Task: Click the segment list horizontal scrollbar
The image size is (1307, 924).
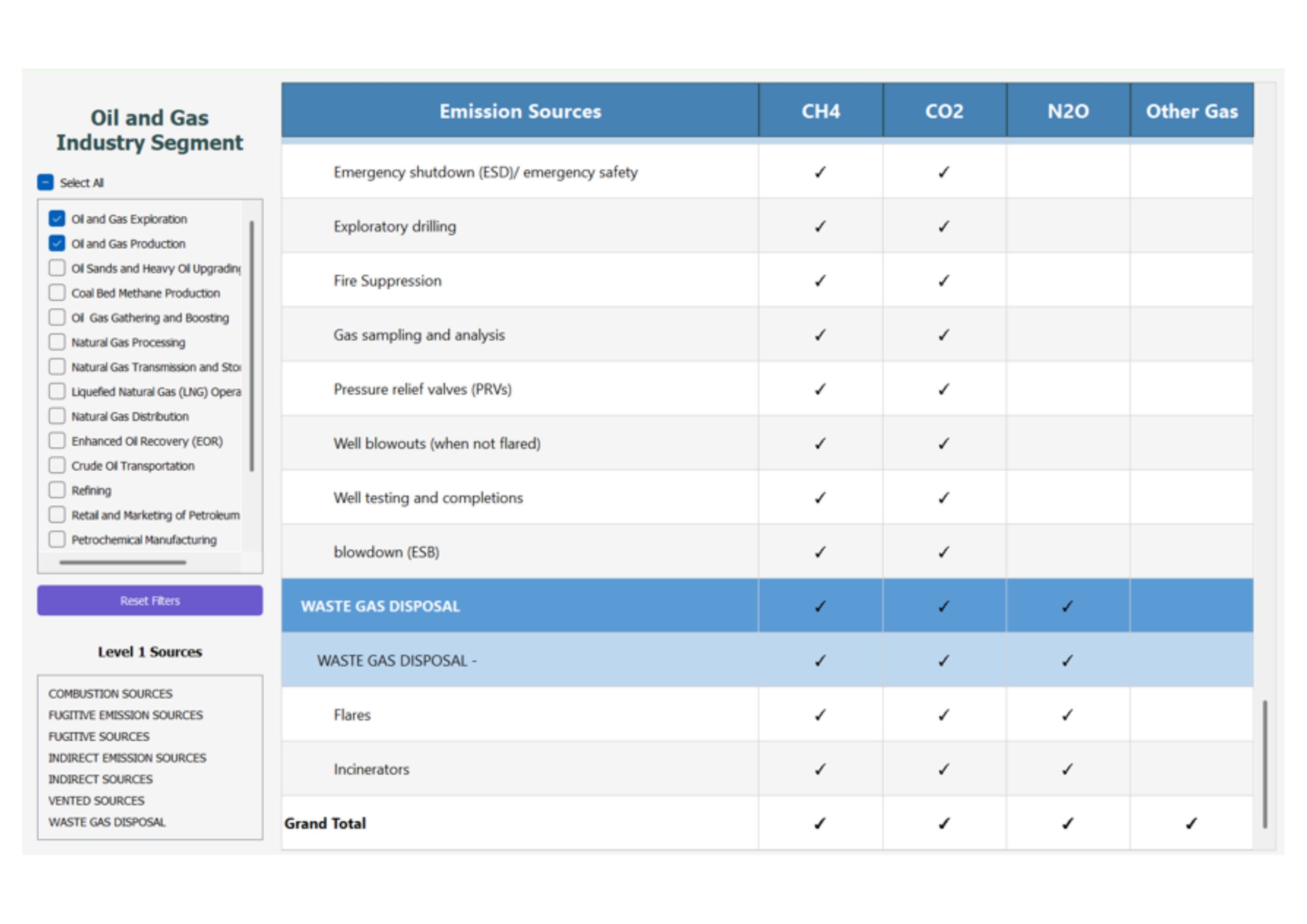Action: (123, 563)
